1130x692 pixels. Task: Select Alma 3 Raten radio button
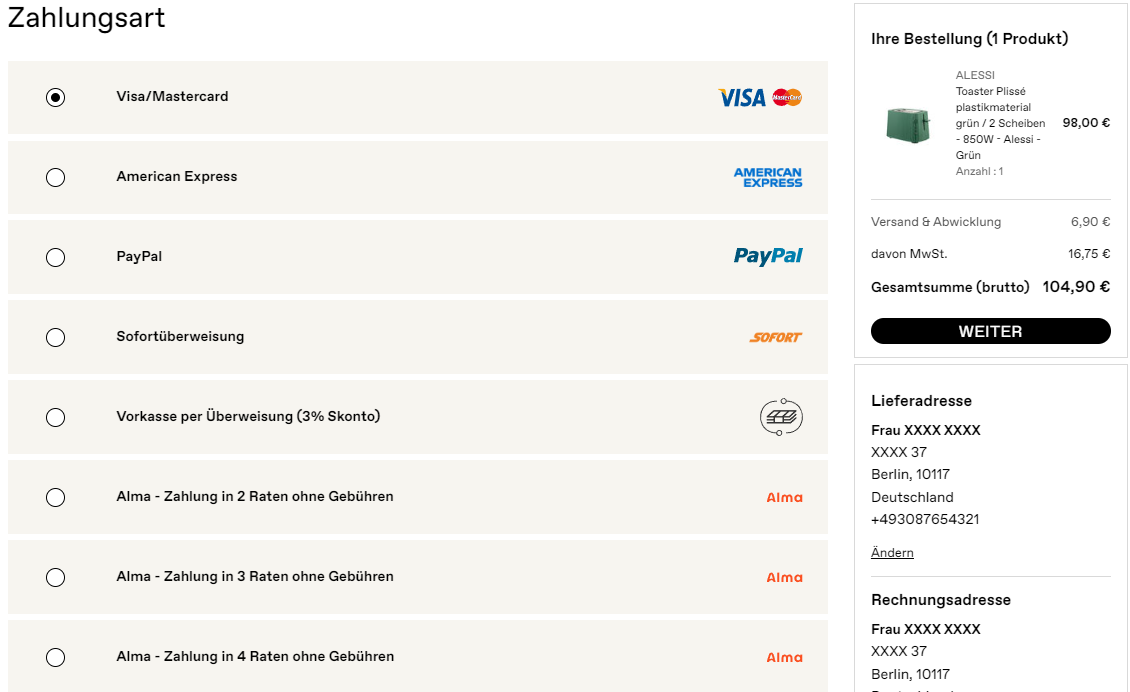pyautogui.click(x=55, y=577)
